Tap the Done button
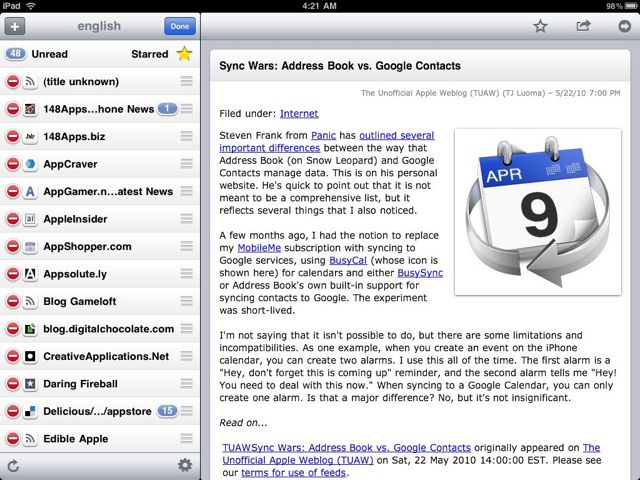Viewport: 640px width, 480px height. (x=180, y=27)
